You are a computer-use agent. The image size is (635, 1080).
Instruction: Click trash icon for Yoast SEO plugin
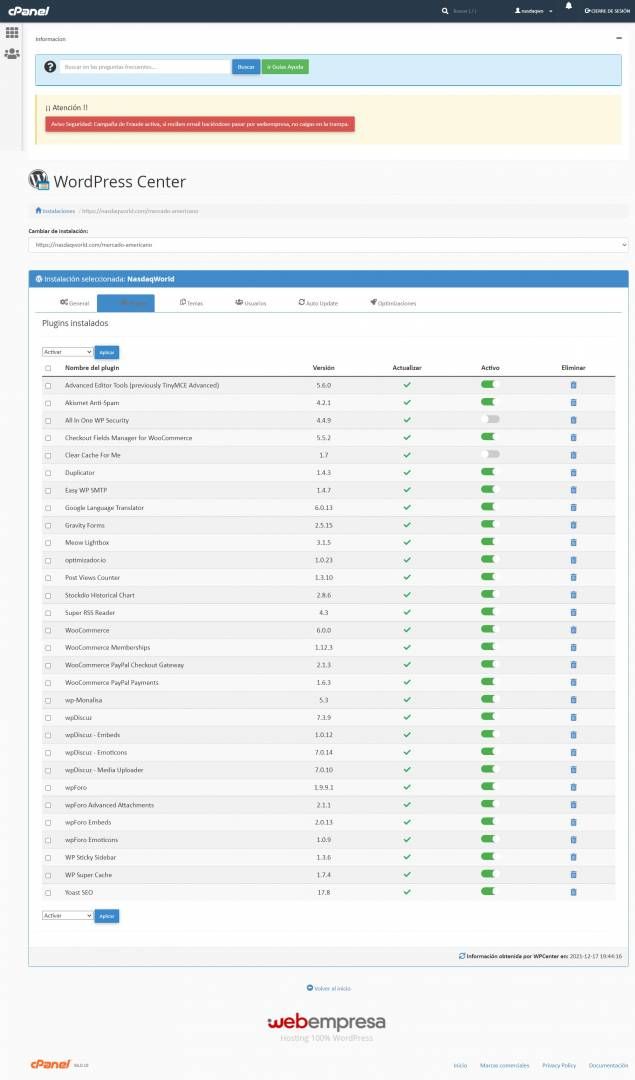click(574, 892)
